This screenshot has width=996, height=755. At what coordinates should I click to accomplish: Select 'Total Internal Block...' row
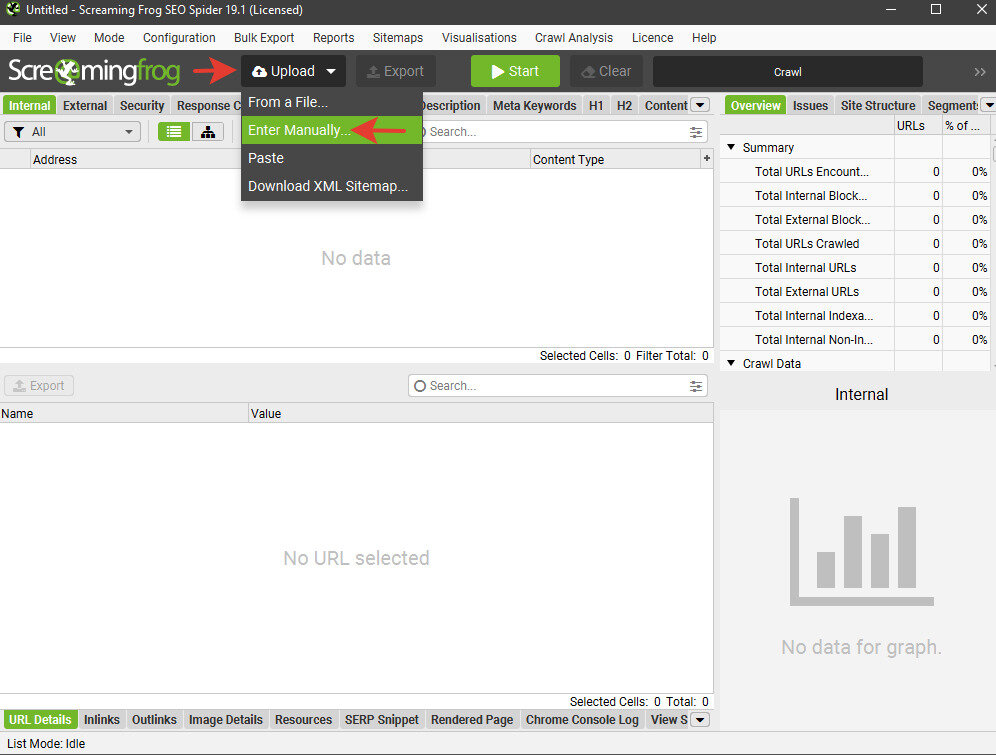(855, 196)
